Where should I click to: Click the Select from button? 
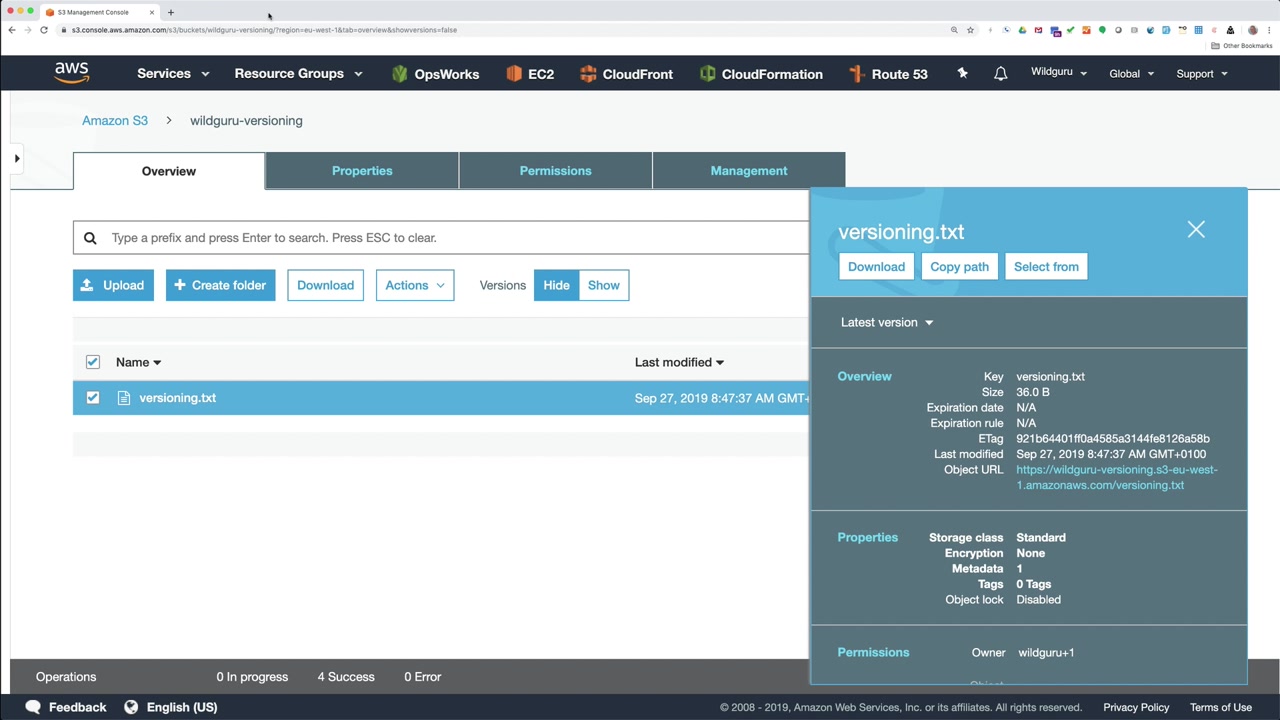(1046, 267)
